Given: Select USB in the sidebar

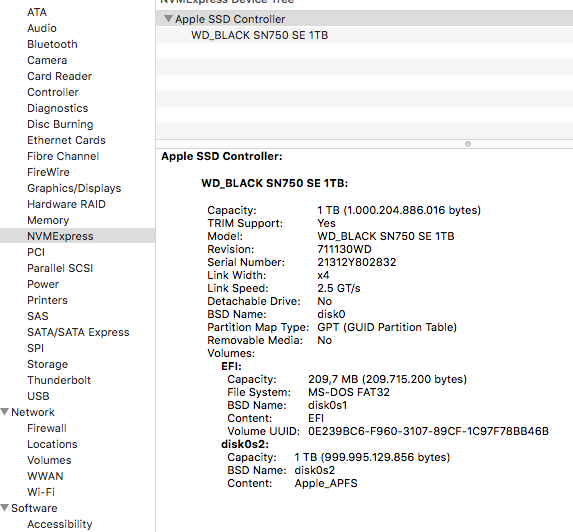Looking at the screenshot, I should click(38, 396).
